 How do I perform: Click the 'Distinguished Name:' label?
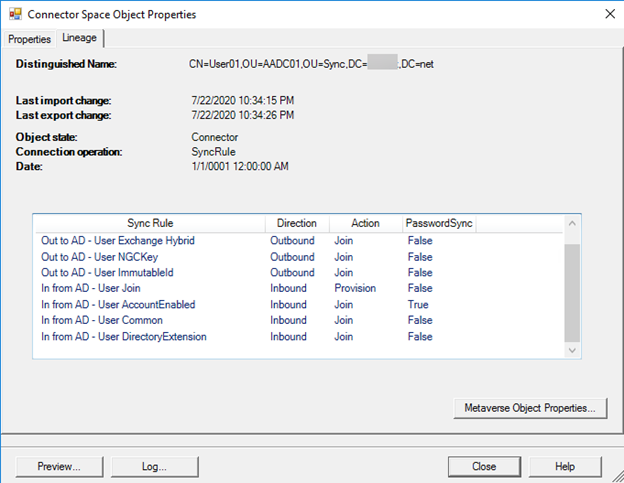66,64
